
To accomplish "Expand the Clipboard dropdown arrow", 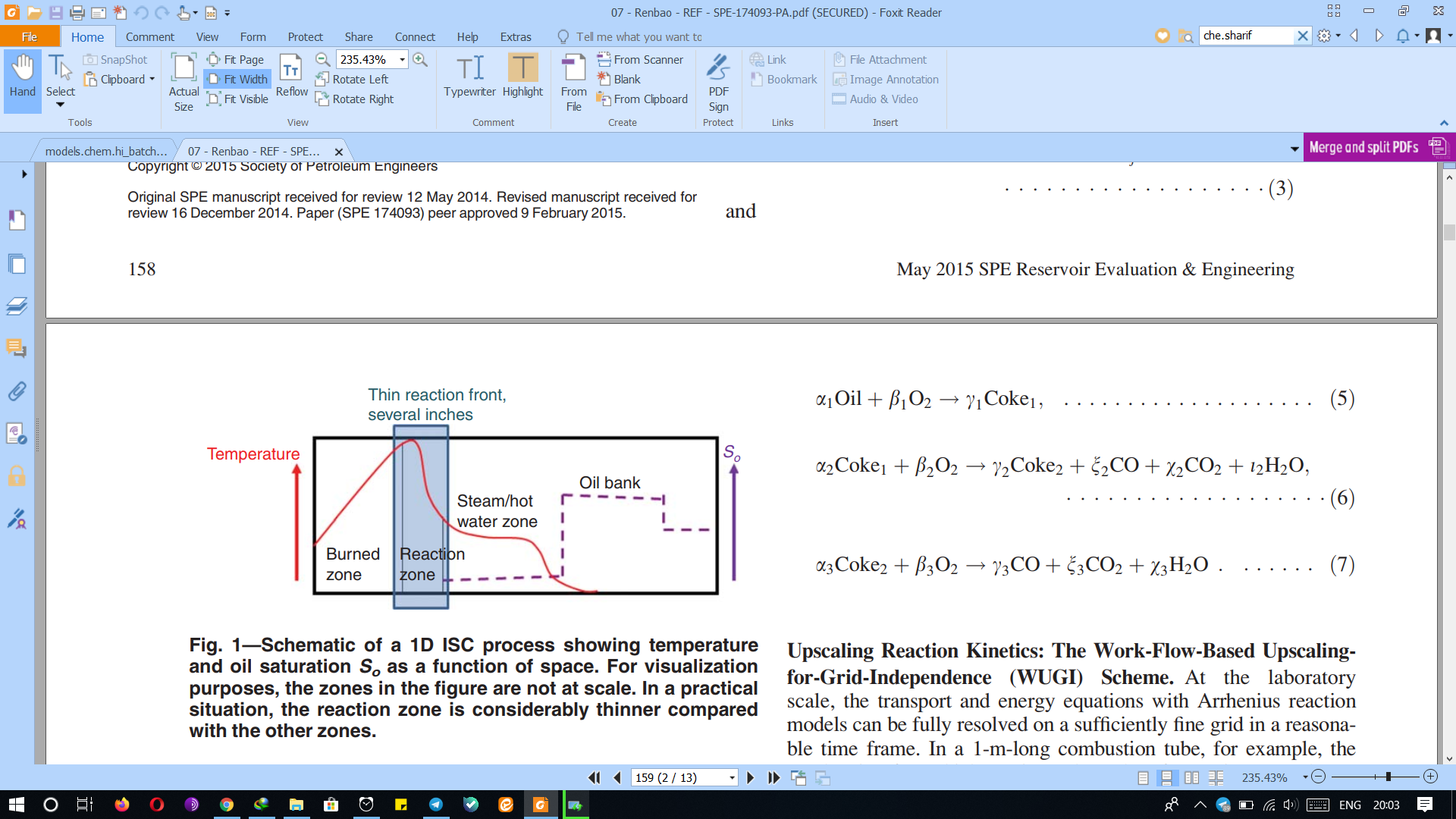I will pyautogui.click(x=152, y=79).
